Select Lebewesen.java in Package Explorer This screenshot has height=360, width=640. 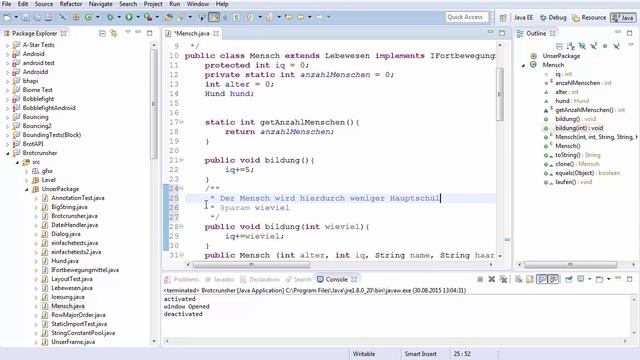tap(71, 288)
